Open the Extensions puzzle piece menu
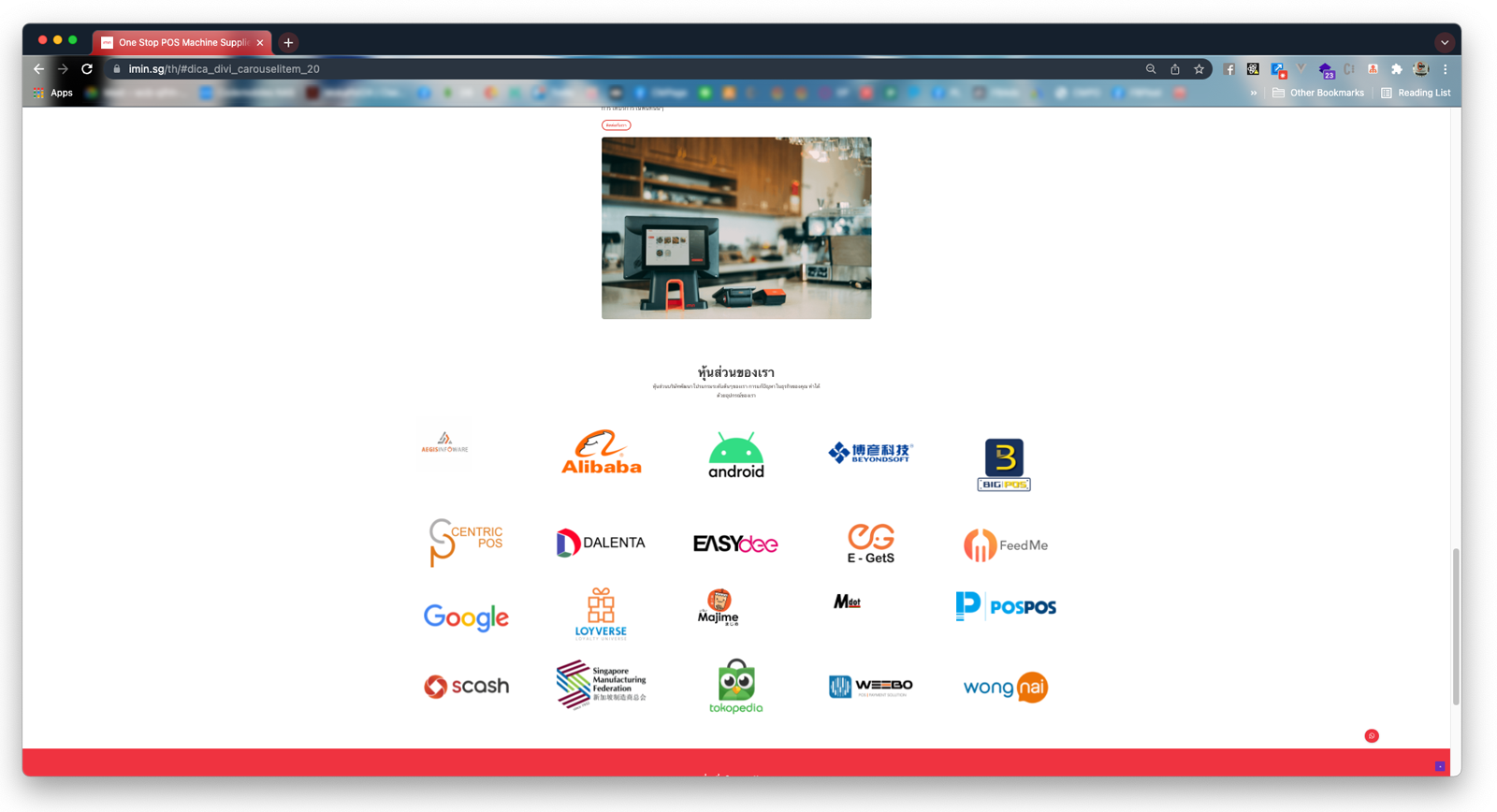This screenshot has height=812, width=1497. tap(1397, 69)
